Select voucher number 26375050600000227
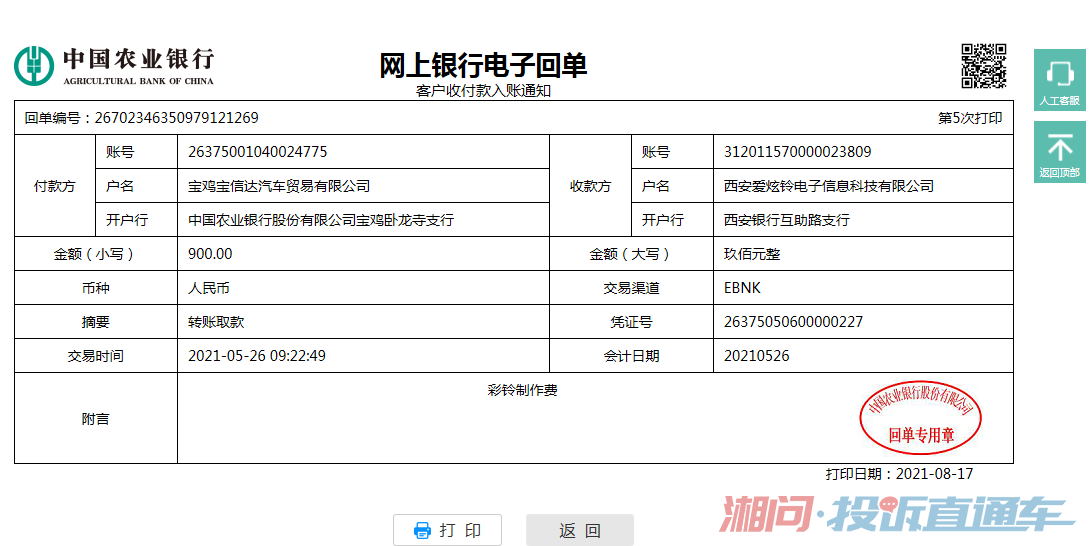 click(x=793, y=323)
